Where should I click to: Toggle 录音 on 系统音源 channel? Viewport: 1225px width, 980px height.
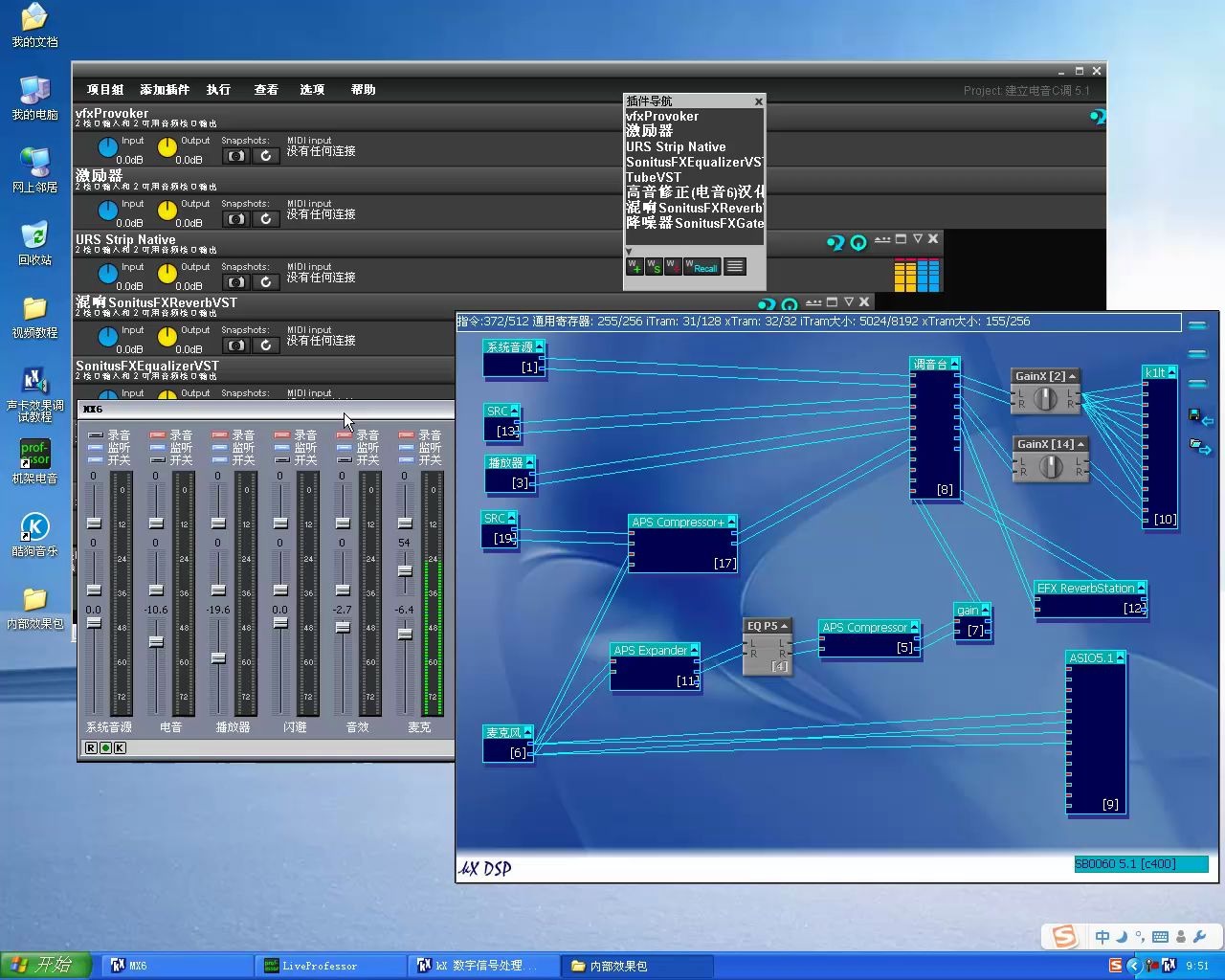tap(96, 435)
